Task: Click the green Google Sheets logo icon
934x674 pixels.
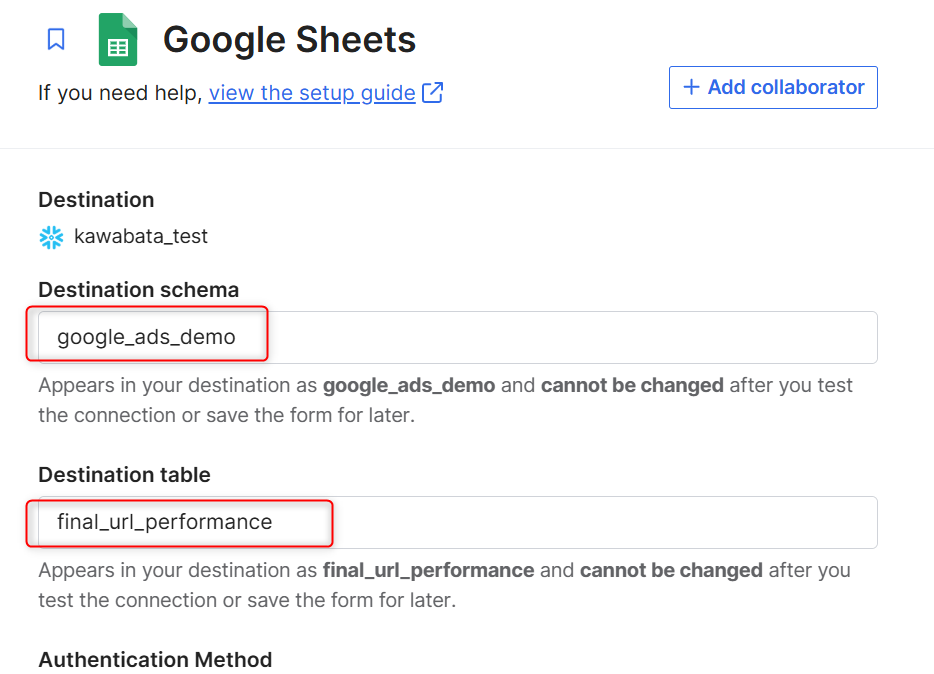Action: 118,39
